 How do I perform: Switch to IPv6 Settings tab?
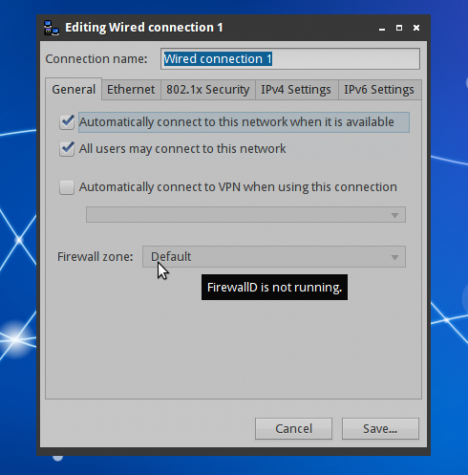(x=379, y=90)
